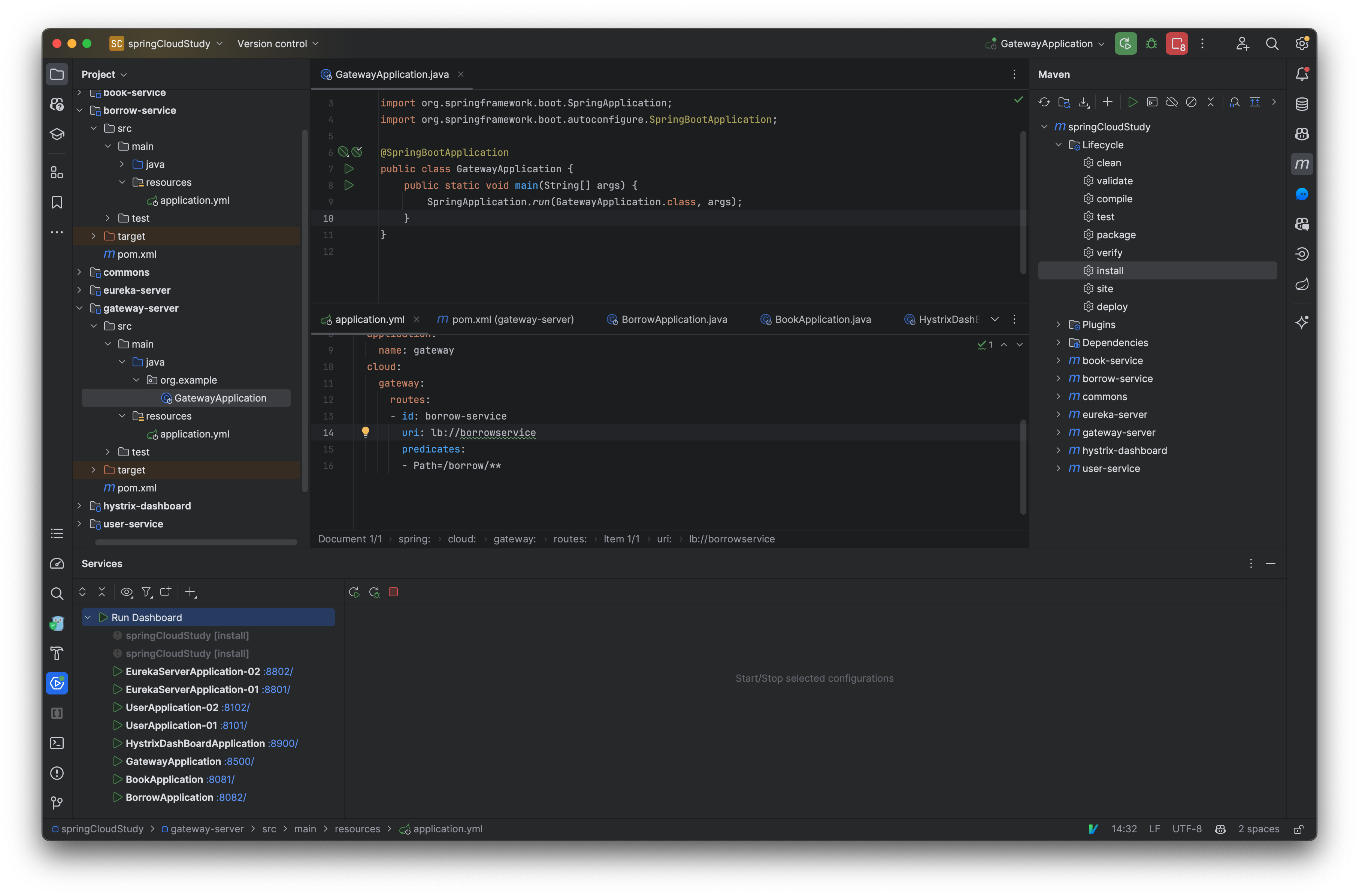The width and height of the screenshot is (1359, 896).
Task: Expand the eureka-server module in project tree
Action: click(x=80, y=290)
